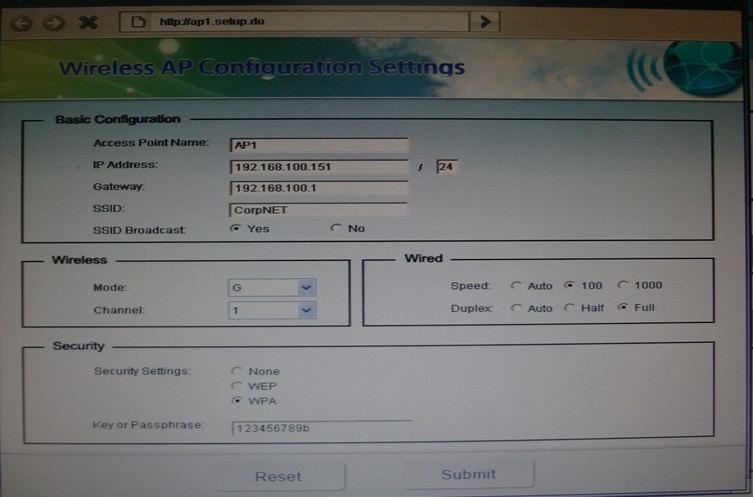Click the subnet prefix field showing 24
Image resolution: width=753 pixels, height=497 pixels.
[447, 167]
